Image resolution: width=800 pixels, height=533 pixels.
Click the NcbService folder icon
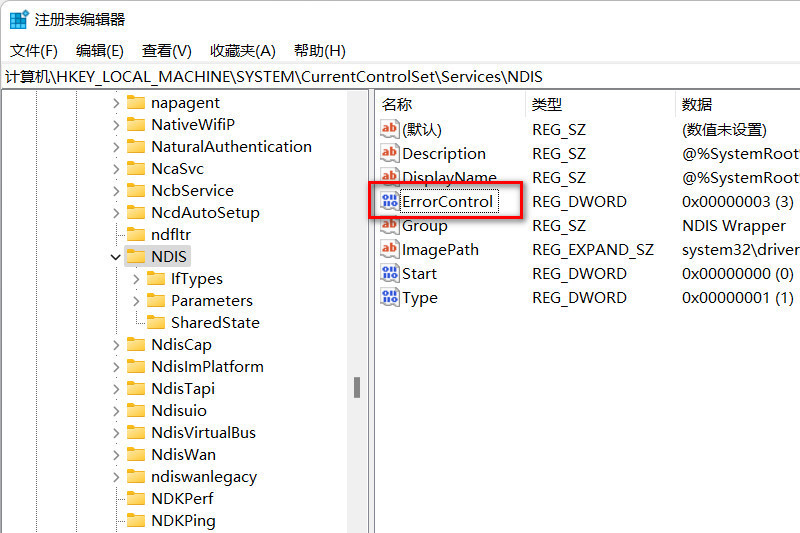pos(136,190)
